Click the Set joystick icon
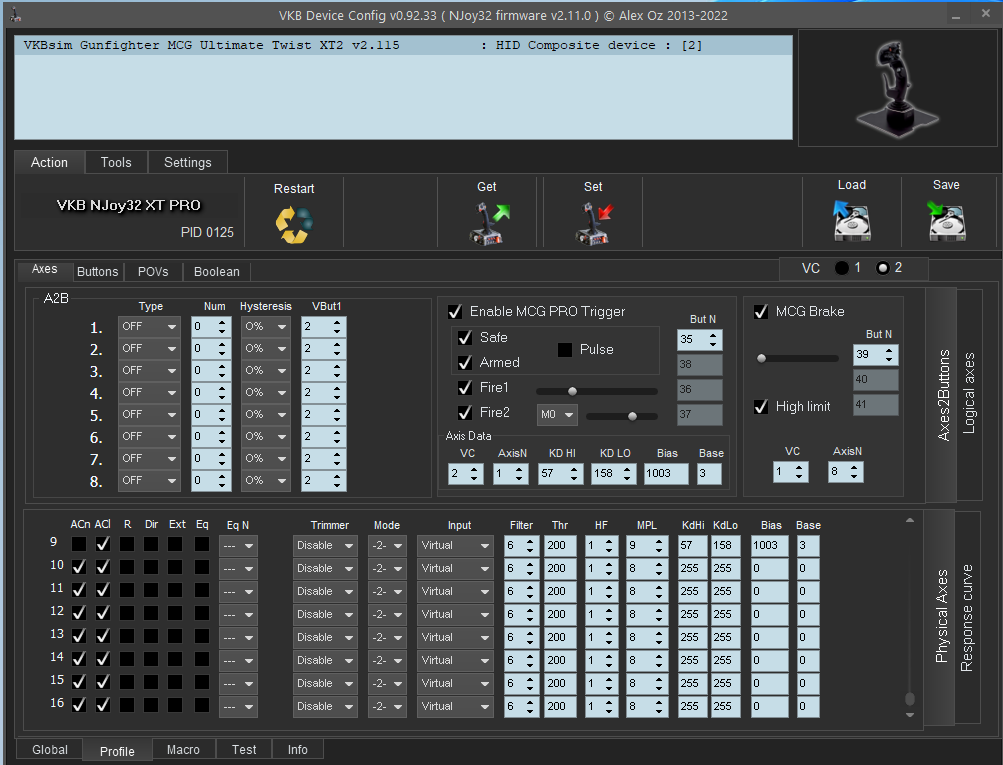The height and width of the screenshot is (765, 1003). (x=594, y=223)
